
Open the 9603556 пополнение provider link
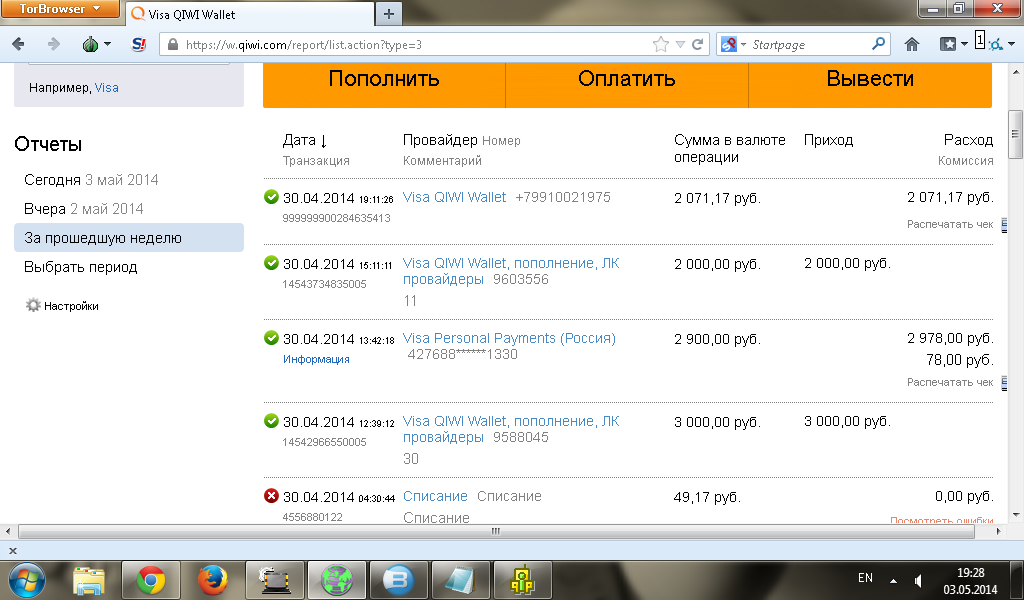coord(511,271)
